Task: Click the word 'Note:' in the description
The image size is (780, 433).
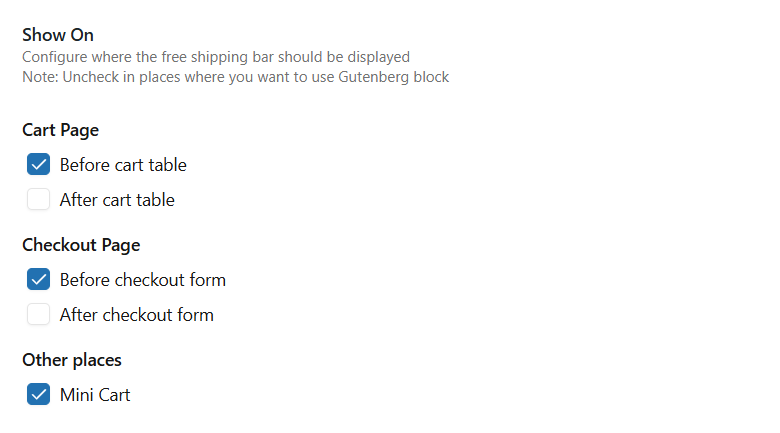Action: pyautogui.click(x=40, y=77)
